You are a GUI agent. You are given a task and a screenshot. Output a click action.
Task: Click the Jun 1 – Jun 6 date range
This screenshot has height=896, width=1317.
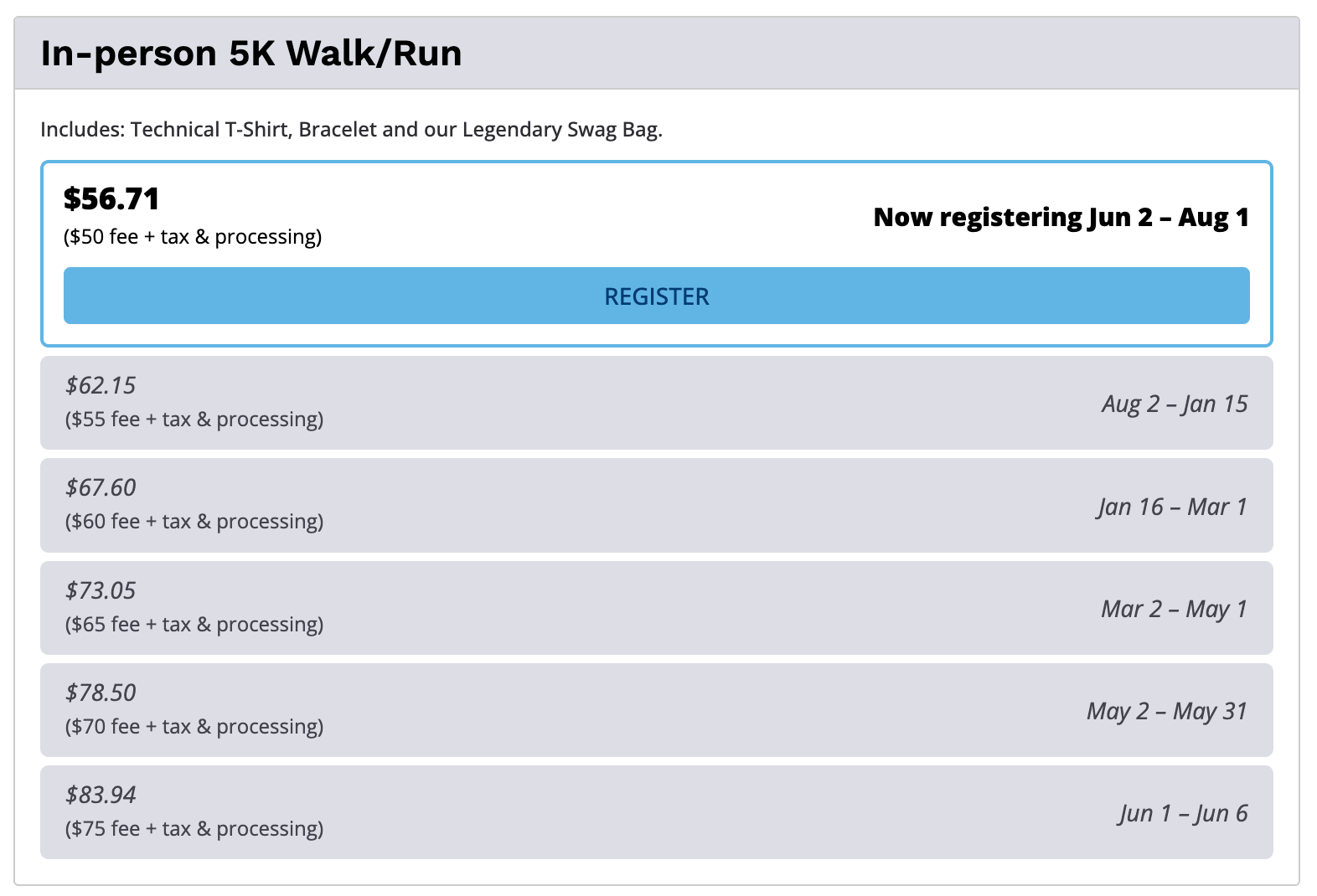(x=1183, y=813)
